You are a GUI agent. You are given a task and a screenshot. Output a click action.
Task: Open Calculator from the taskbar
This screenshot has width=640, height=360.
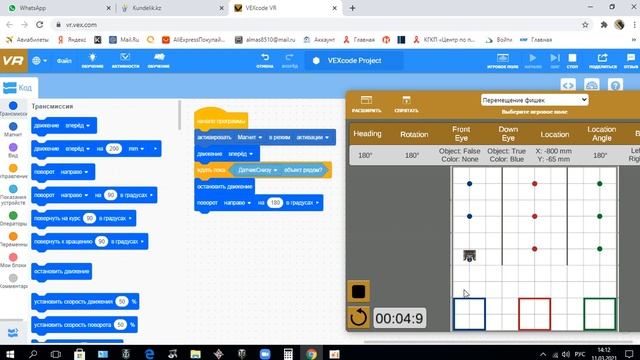click(x=288, y=354)
